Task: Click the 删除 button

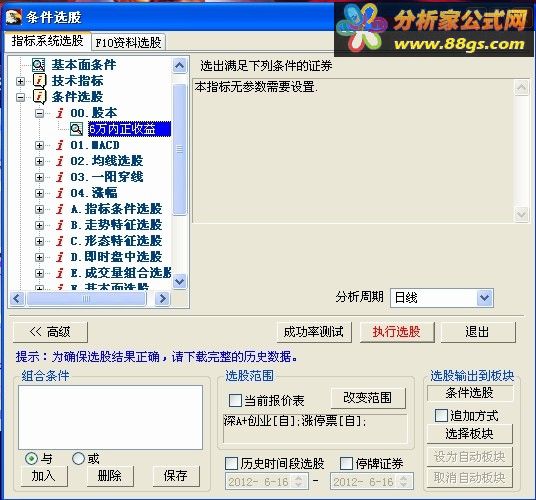Action: (110, 476)
